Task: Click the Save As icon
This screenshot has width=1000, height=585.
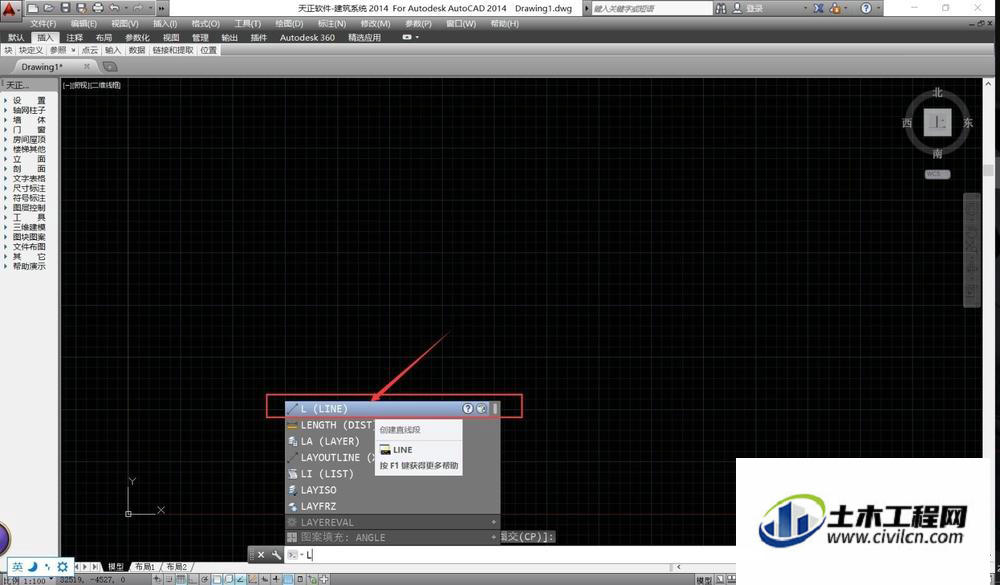Action: (82, 8)
